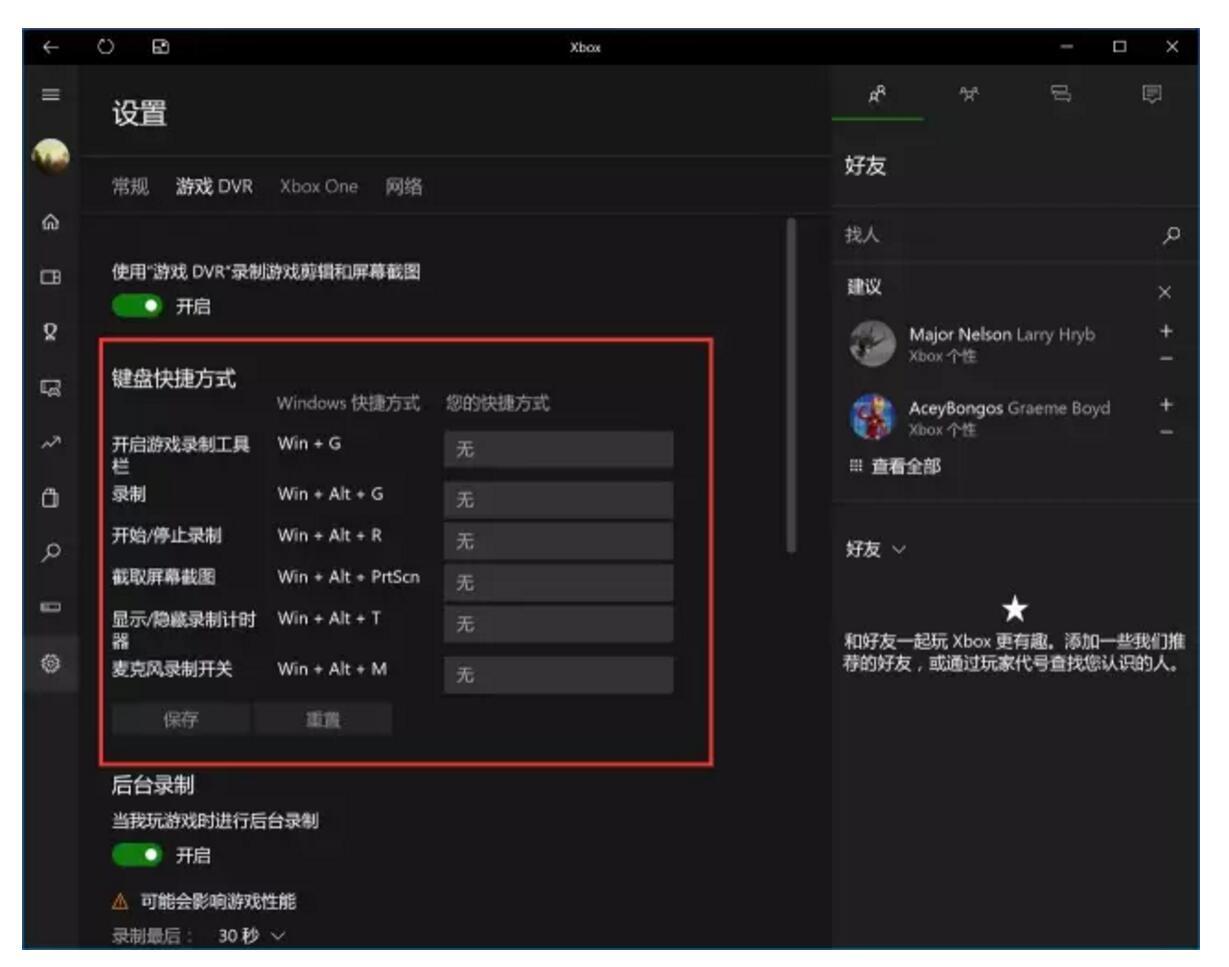1229x967 pixels.
Task: Click the Win + Alt + M text
Action: coord(332,669)
